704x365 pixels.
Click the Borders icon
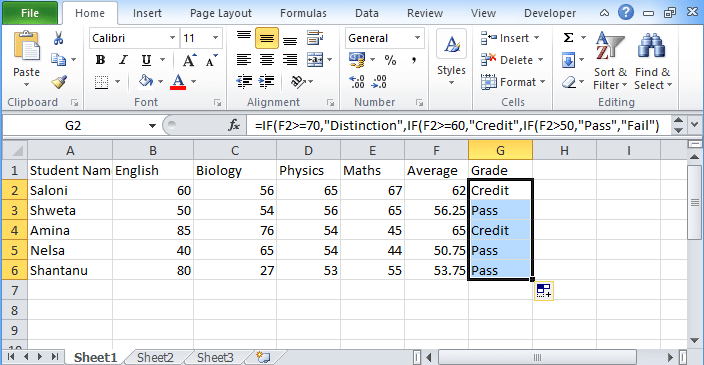coord(101,82)
